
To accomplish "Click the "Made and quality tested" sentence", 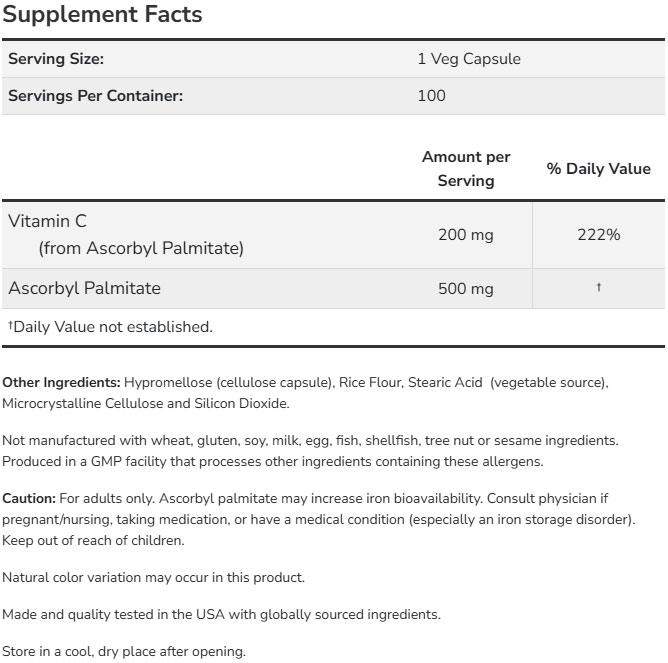I will [x=221, y=614].
